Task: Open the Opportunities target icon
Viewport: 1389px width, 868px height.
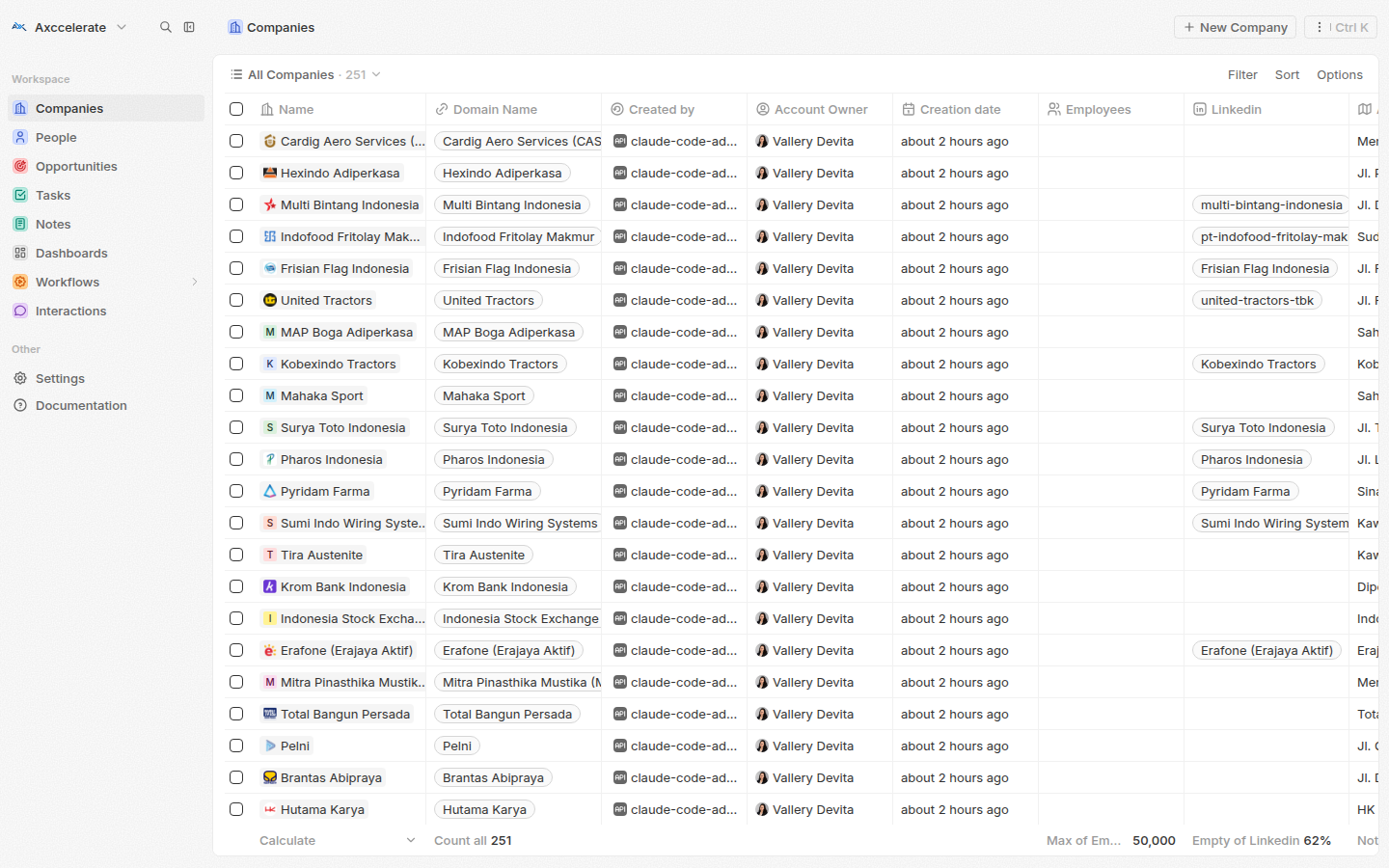Action: (x=20, y=167)
